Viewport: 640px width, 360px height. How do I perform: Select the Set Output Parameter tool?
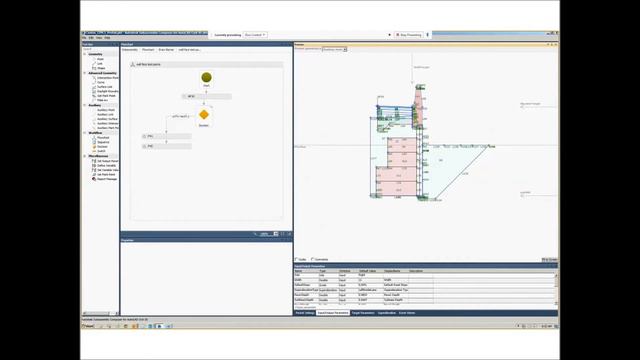tap(107, 161)
